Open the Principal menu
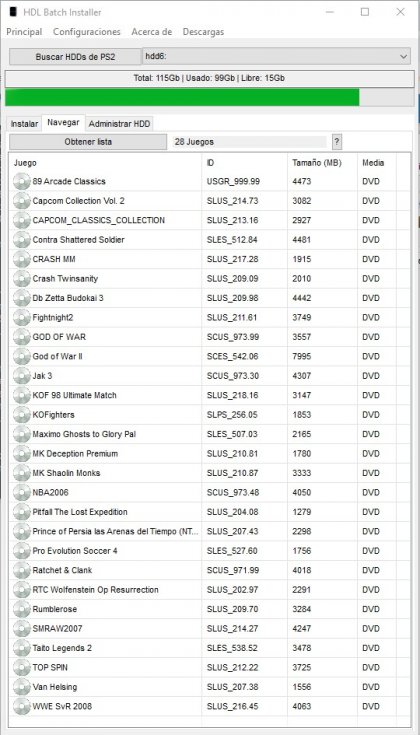This screenshot has width=420, height=735. tap(24, 32)
